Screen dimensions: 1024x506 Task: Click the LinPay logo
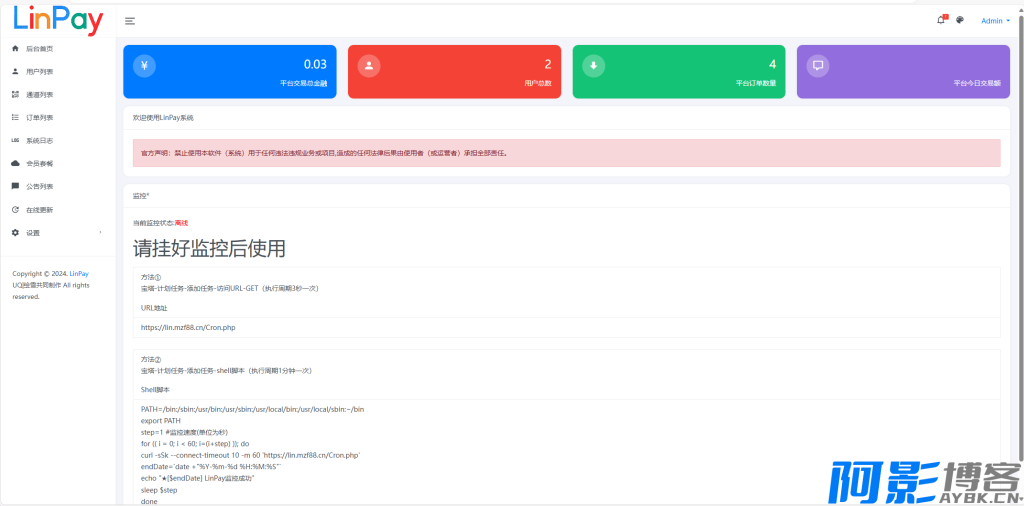(58, 20)
